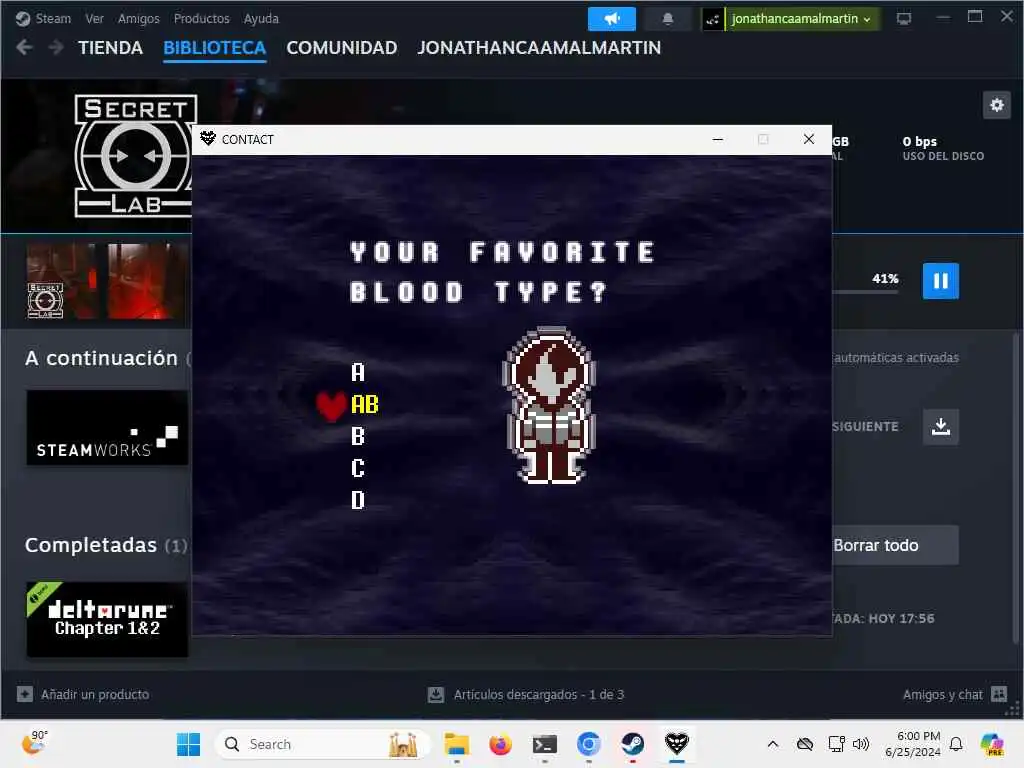Image resolution: width=1024 pixels, height=768 pixels.
Task: Switch to the BIBLIOTECA tab
Action: (214, 48)
